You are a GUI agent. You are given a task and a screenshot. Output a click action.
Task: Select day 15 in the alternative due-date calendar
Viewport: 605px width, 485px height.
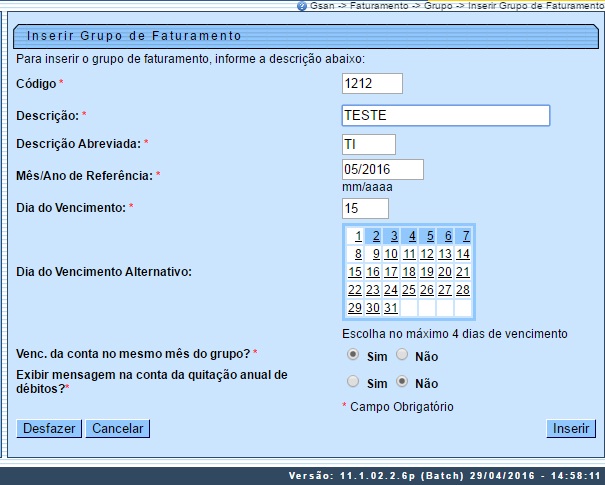click(355, 272)
